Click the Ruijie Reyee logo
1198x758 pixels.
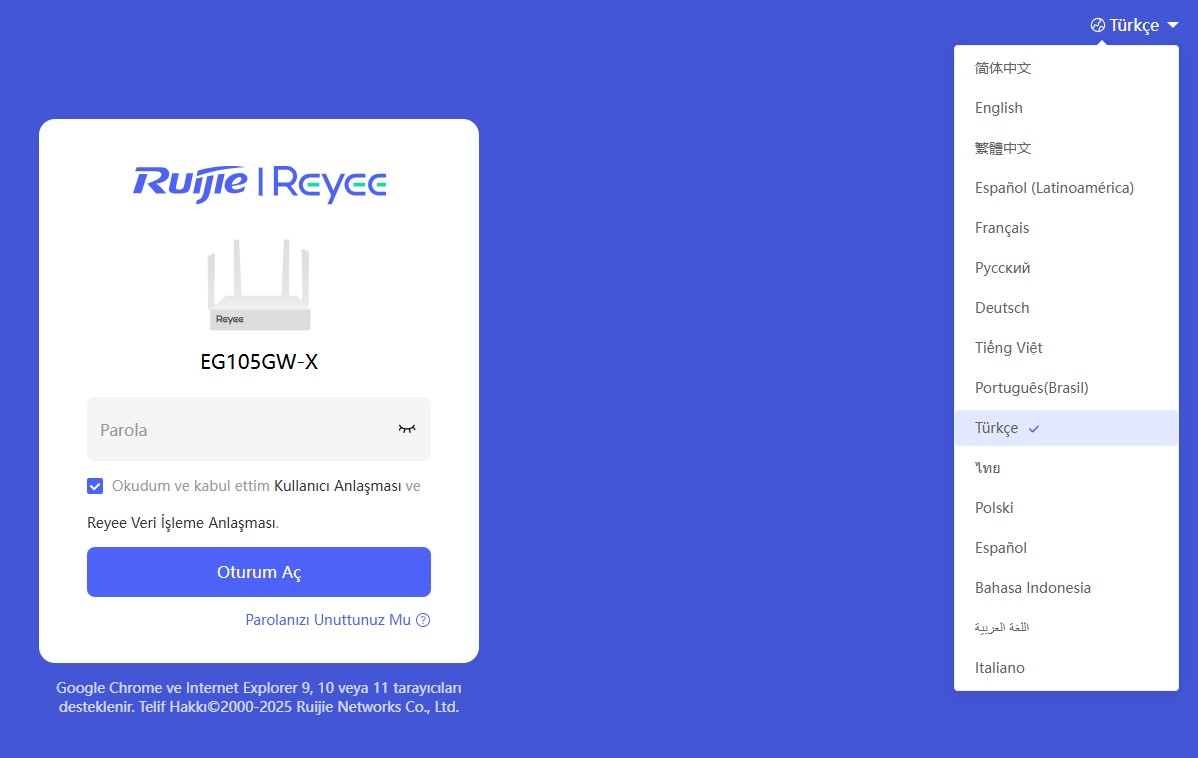259,184
